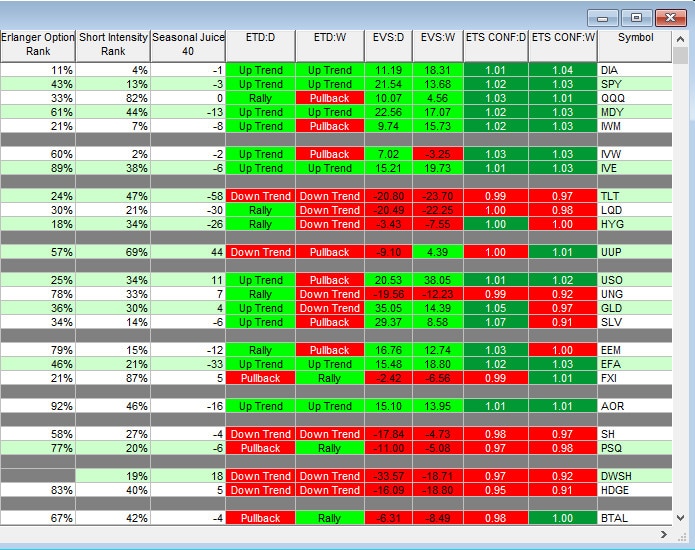Click the Seasonal Juice 40 column header
Screen dimensions: 695x550
pos(188,46)
